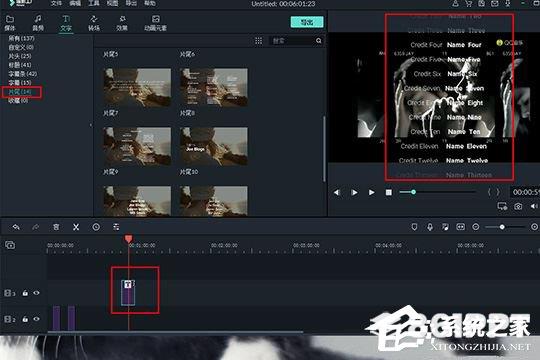
Task: Click the preview timecode field
Action: pos(525,192)
